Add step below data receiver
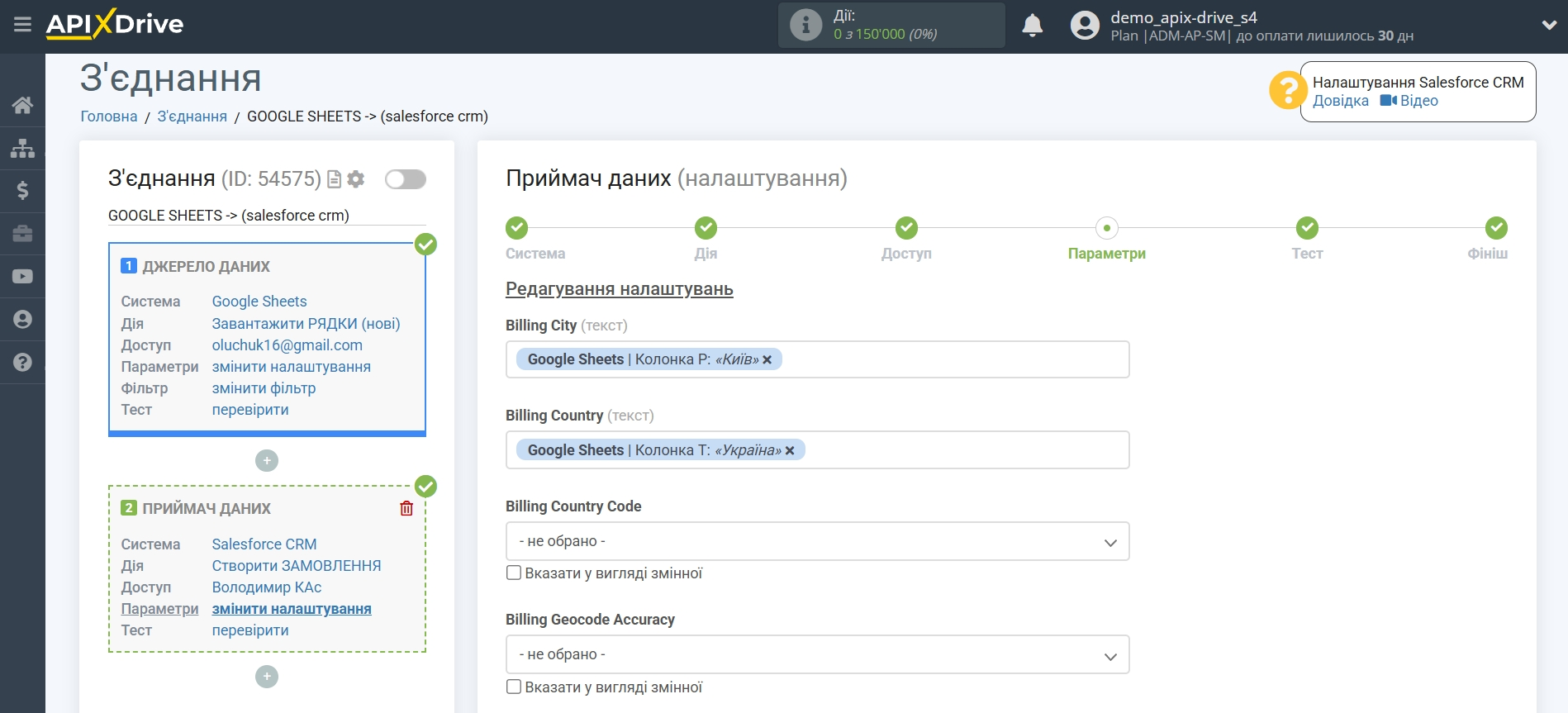Image resolution: width=1568 pixels, height=713 pixels. coord(267,677)
